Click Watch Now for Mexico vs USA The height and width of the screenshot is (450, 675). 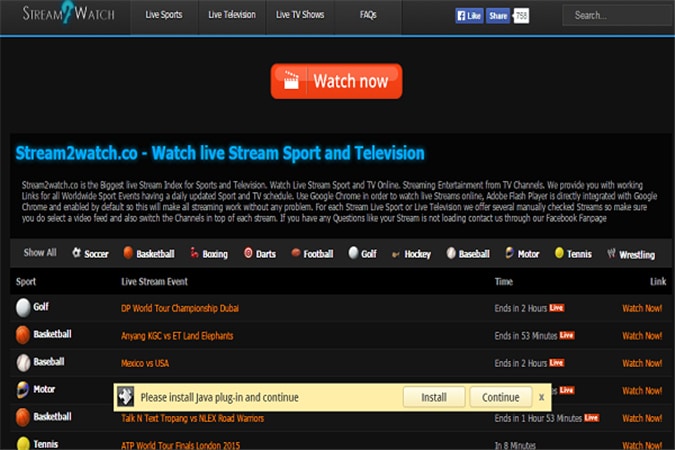click(642, 363)
